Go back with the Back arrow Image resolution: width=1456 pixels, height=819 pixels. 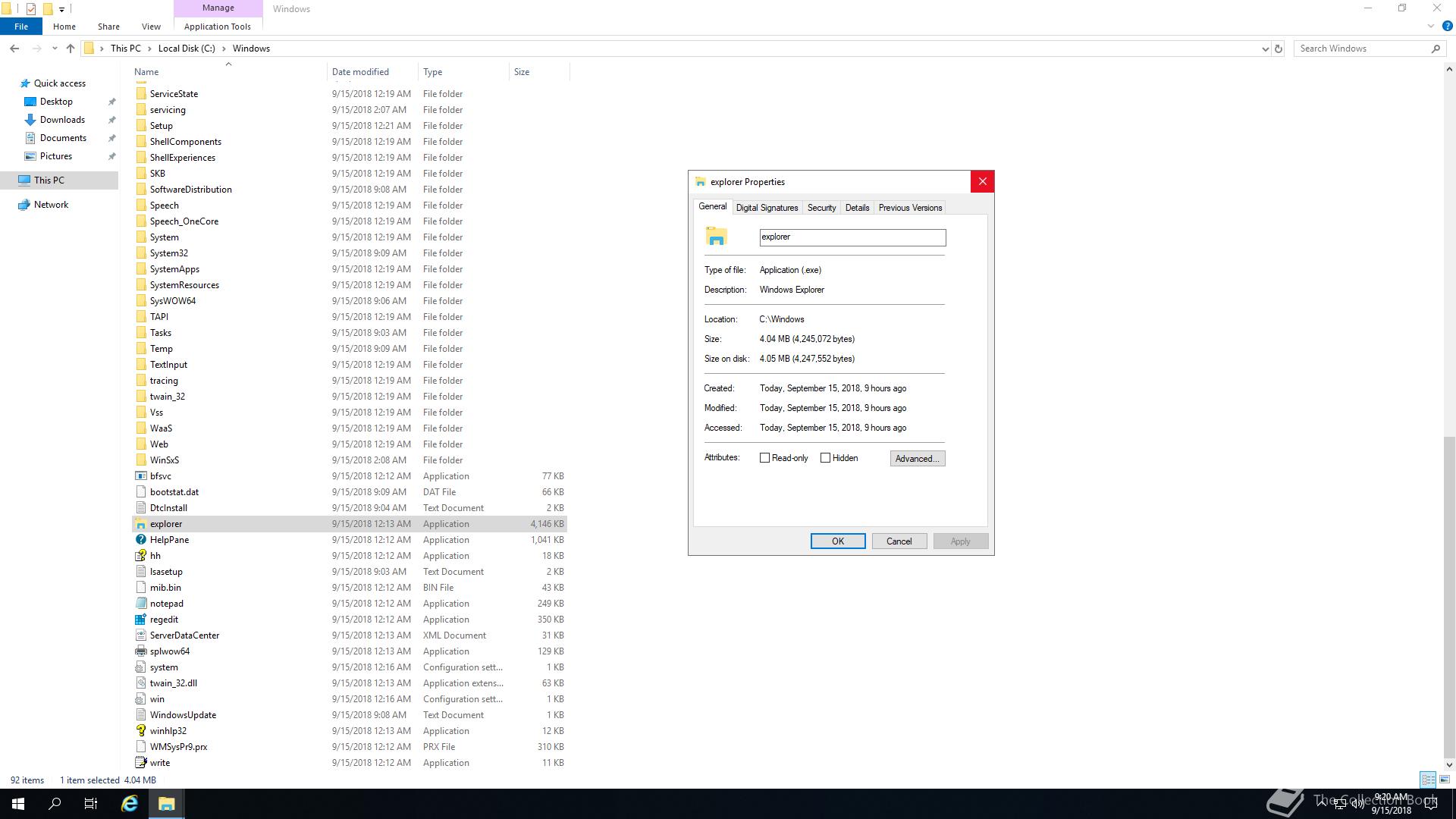pos(14,49)
